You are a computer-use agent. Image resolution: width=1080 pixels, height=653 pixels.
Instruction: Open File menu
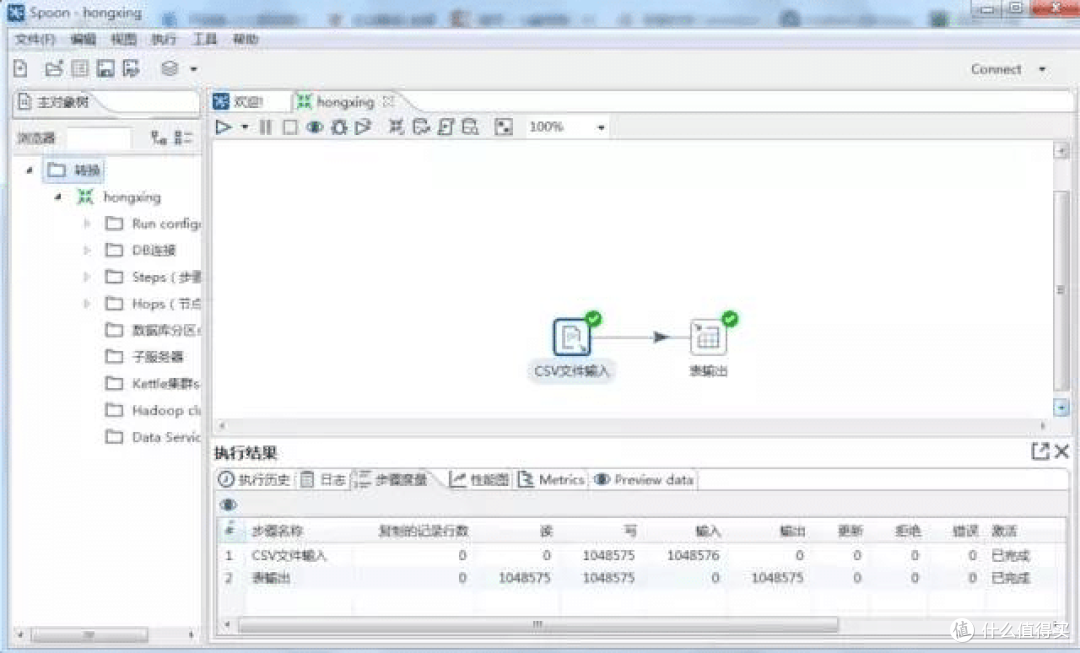pos(34,39)
